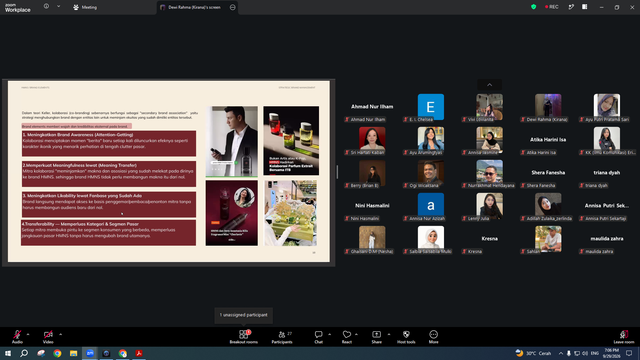Image resolution: width=640 pixels, height=360 pixels.
Task: Open the More options menu
Action: tap(433, 337)
